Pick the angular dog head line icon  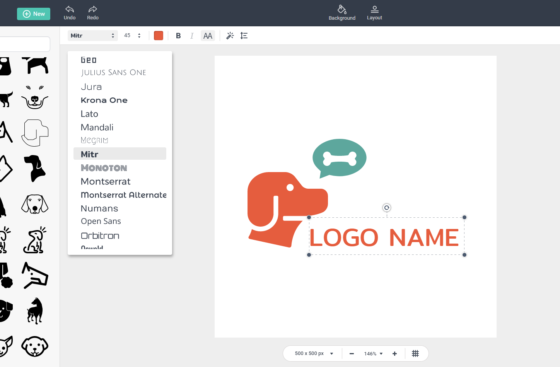(x=35, y=275)
